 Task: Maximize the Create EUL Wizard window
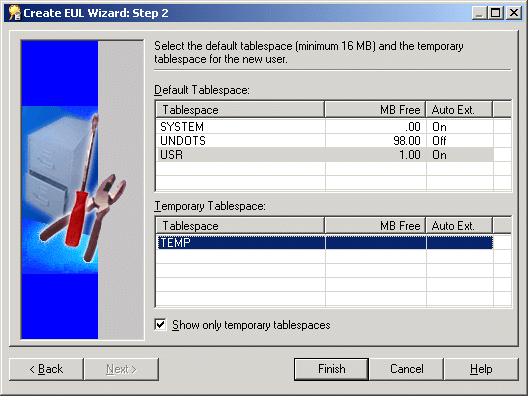pyautogui.click(x=496, y=13)
